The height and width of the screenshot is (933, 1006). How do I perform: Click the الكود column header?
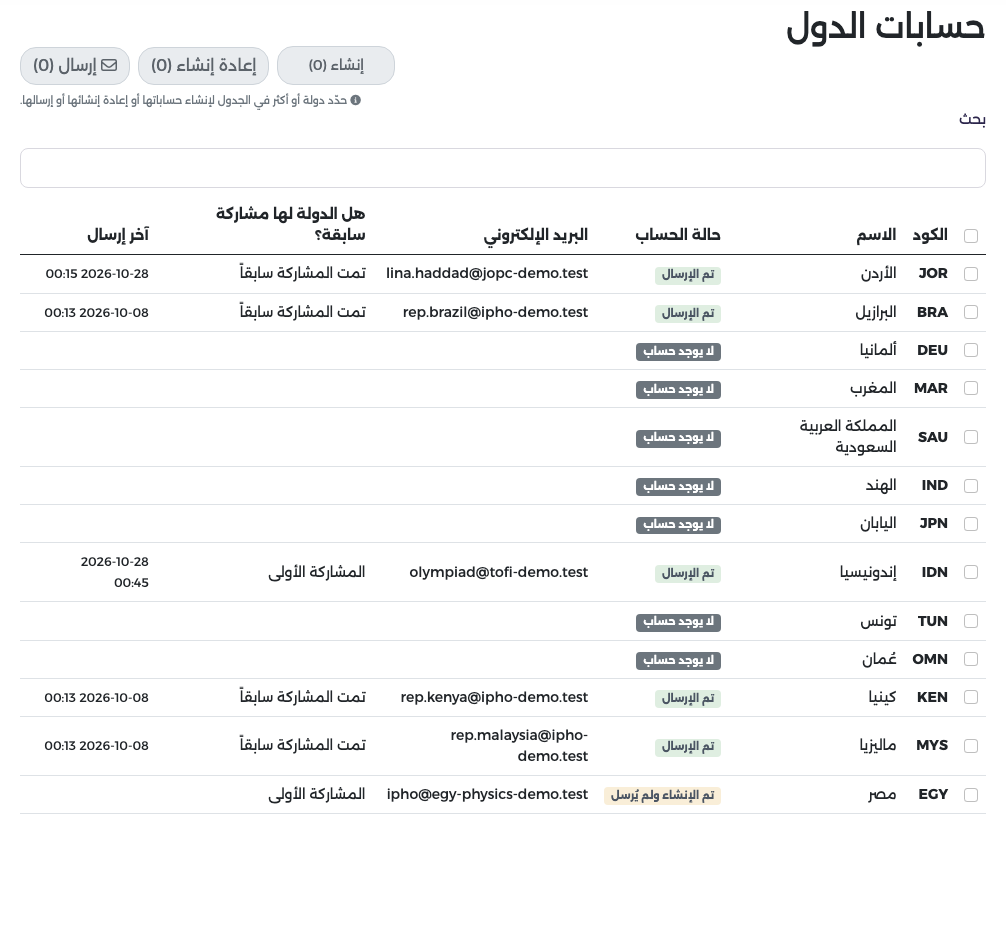930,235
